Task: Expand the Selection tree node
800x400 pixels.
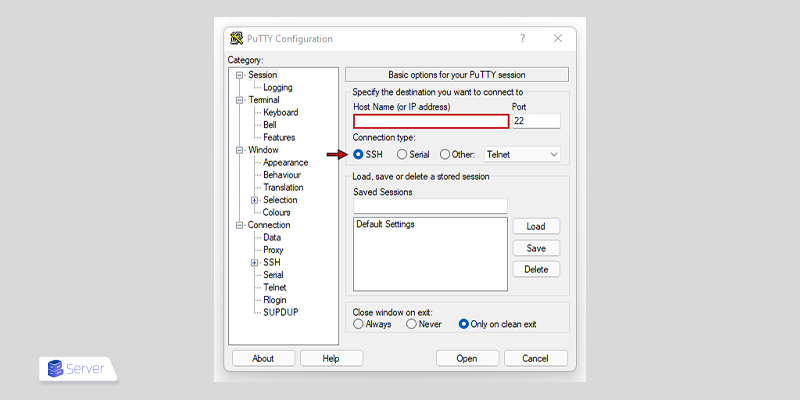Action: 254,200
